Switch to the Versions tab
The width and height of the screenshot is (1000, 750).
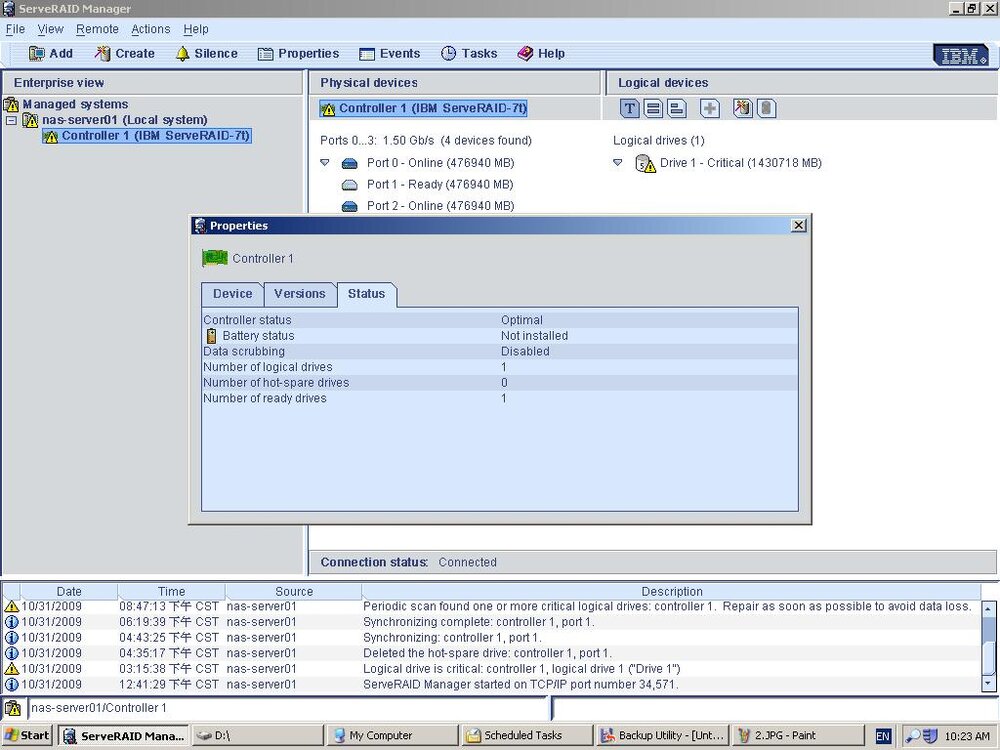[x=300, y=294]
